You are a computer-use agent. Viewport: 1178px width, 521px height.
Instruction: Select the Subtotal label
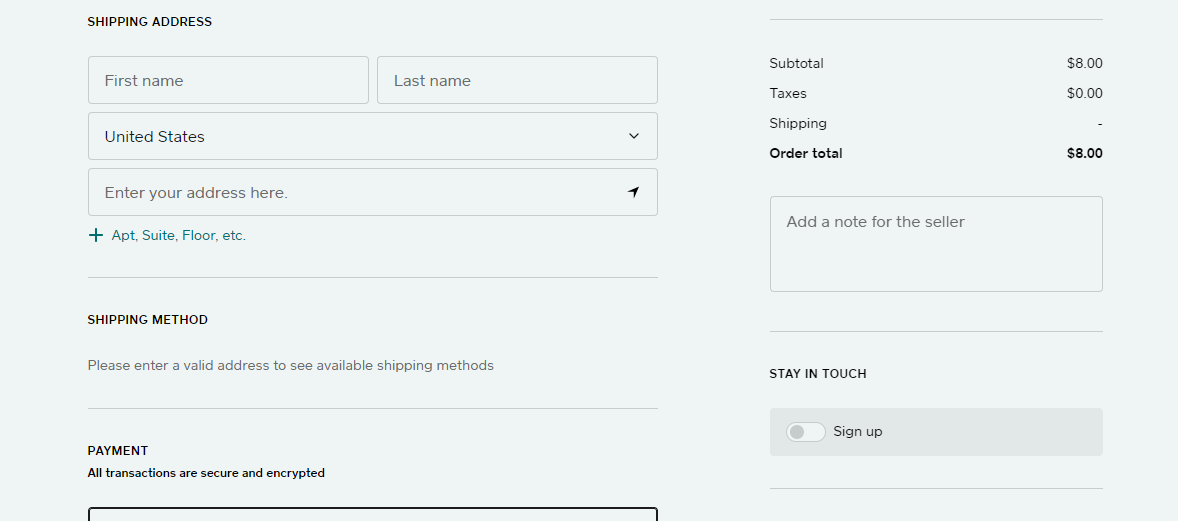tap(796, 63)
